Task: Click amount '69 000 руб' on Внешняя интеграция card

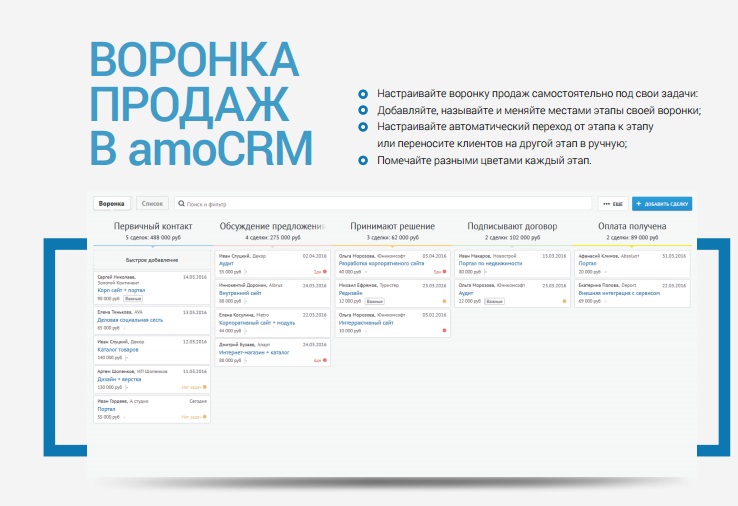Action: [589, 301]
